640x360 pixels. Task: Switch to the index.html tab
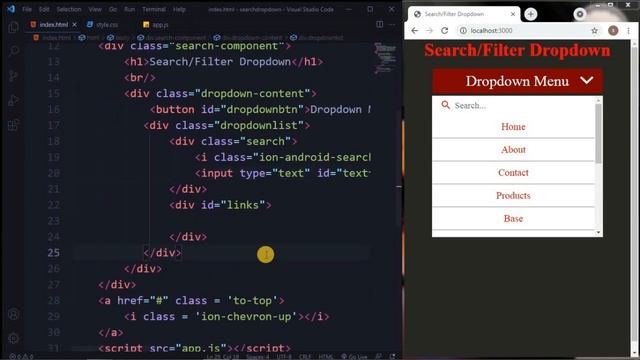(53, 25)
